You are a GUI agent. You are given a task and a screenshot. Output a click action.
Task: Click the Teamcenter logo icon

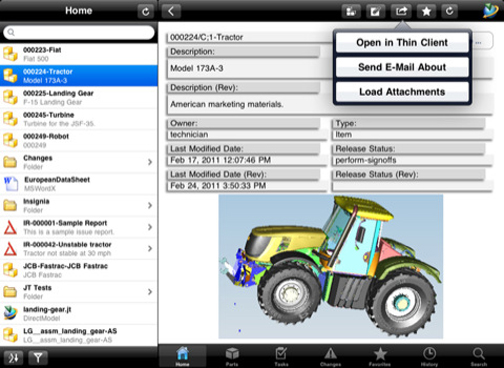pyautogui.click(x=491, y=11)
